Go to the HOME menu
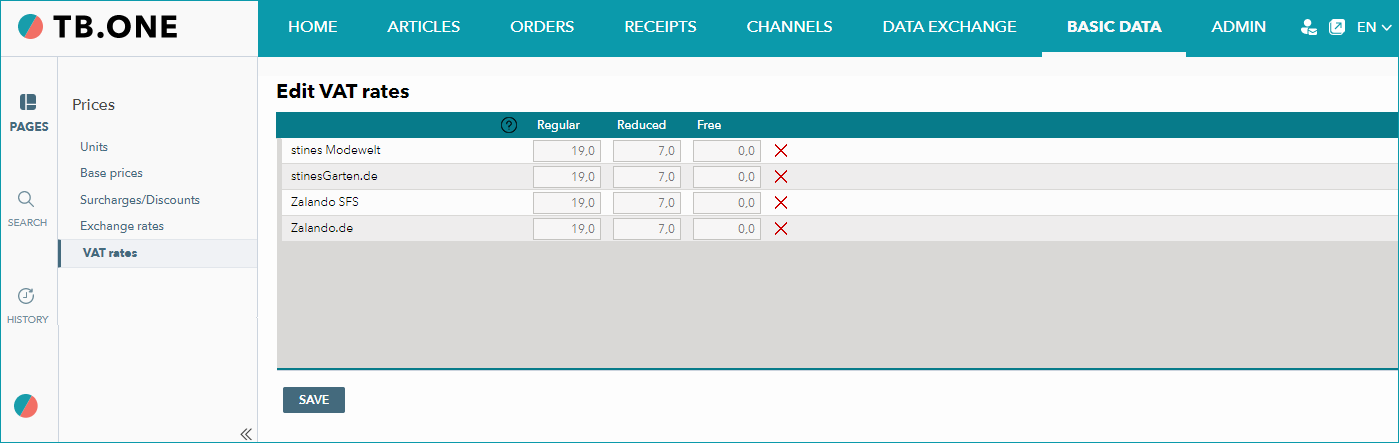 [x=313, y=27]
